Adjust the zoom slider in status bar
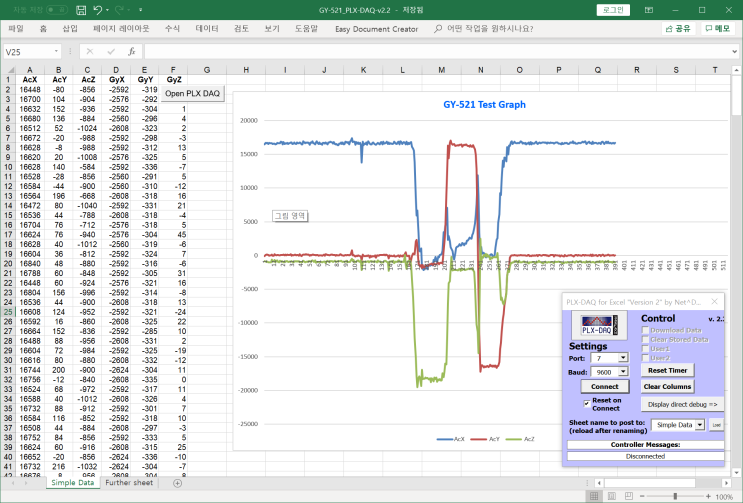743x503 pixels. click(677, 496)
